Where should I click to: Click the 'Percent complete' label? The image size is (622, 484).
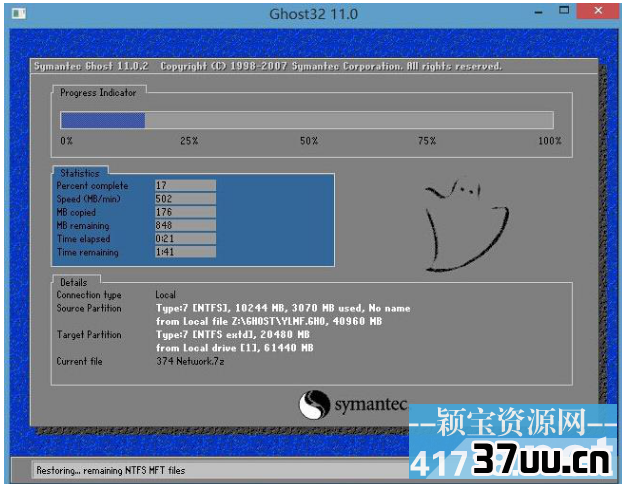(92, 186)
